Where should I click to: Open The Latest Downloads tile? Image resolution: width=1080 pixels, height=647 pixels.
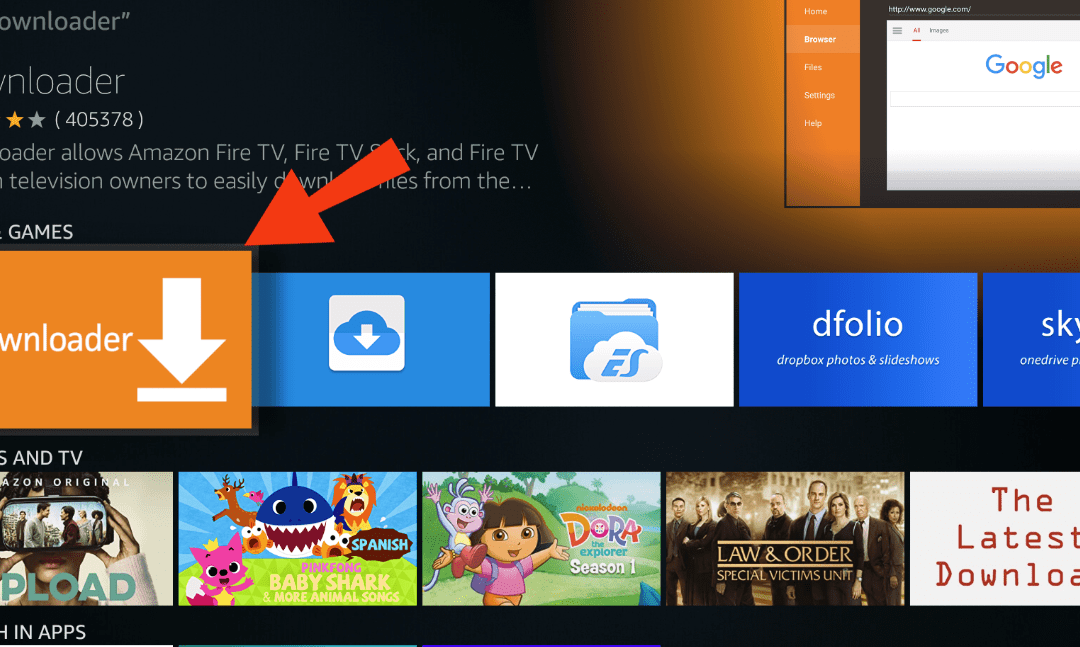click(995, 539)
